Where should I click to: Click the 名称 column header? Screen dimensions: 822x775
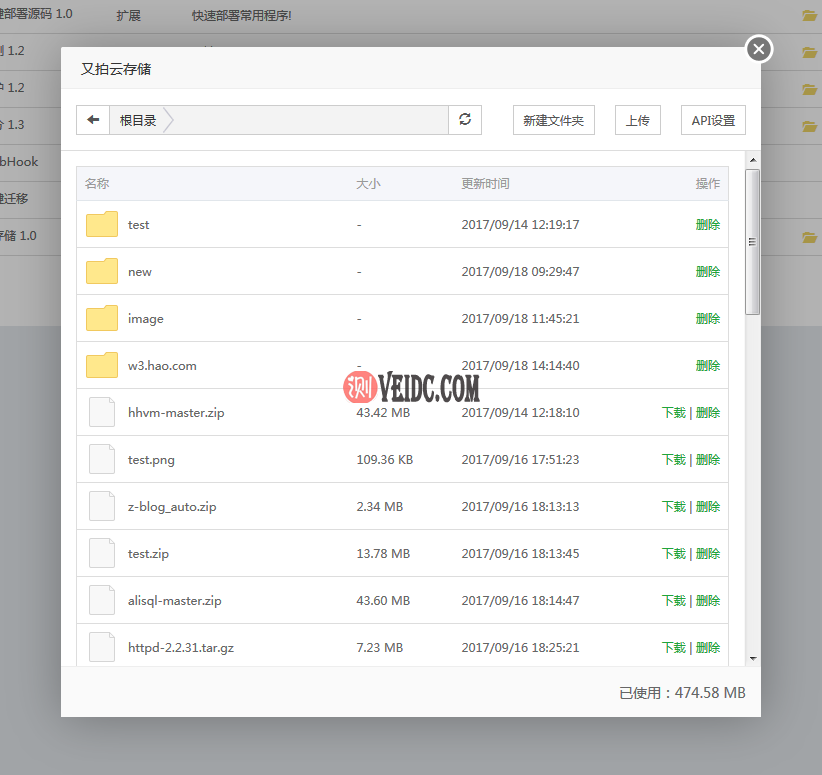[97, 184]
